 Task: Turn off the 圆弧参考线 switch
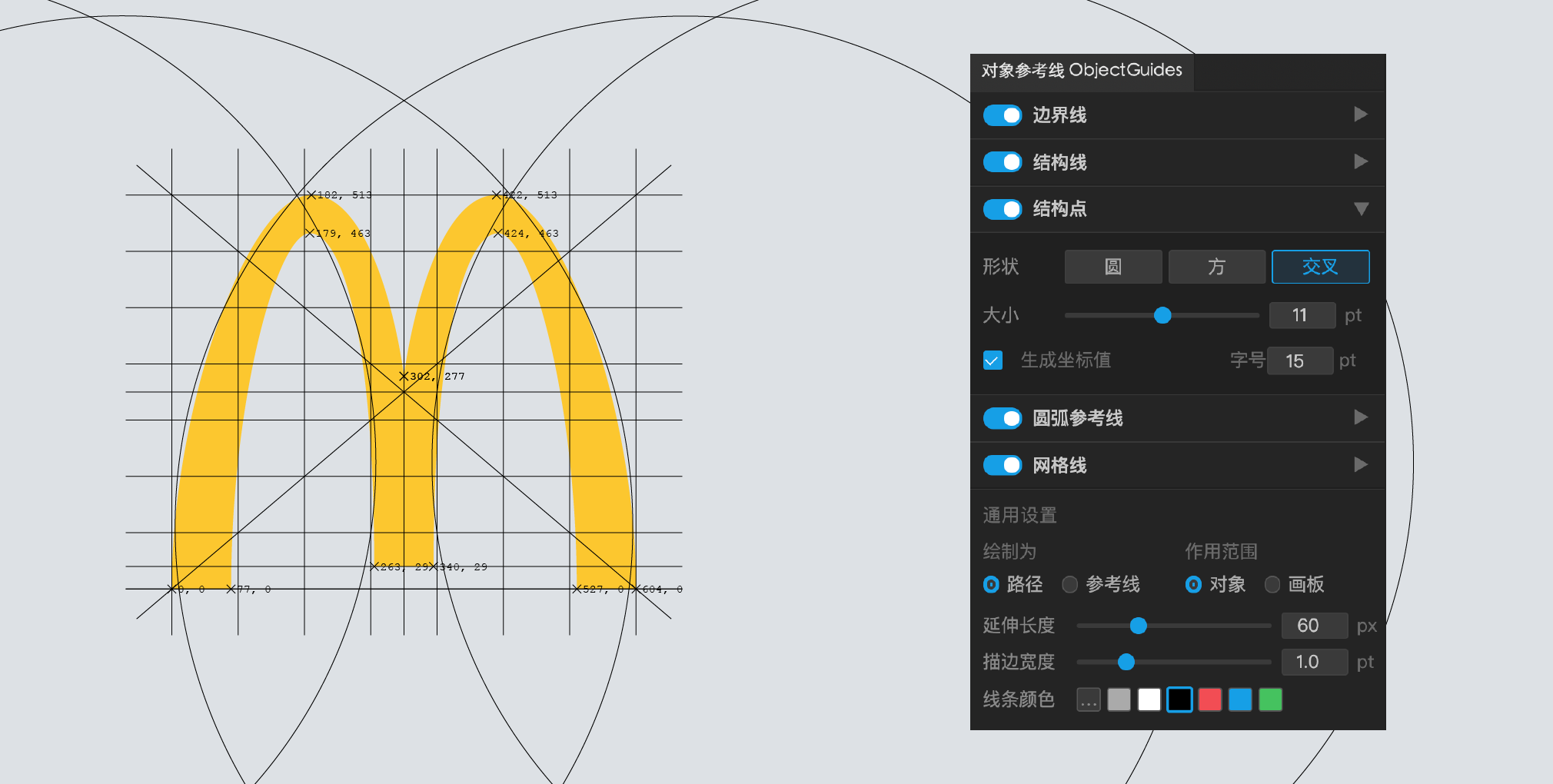pyautogui.click(x=1003, y=418)
